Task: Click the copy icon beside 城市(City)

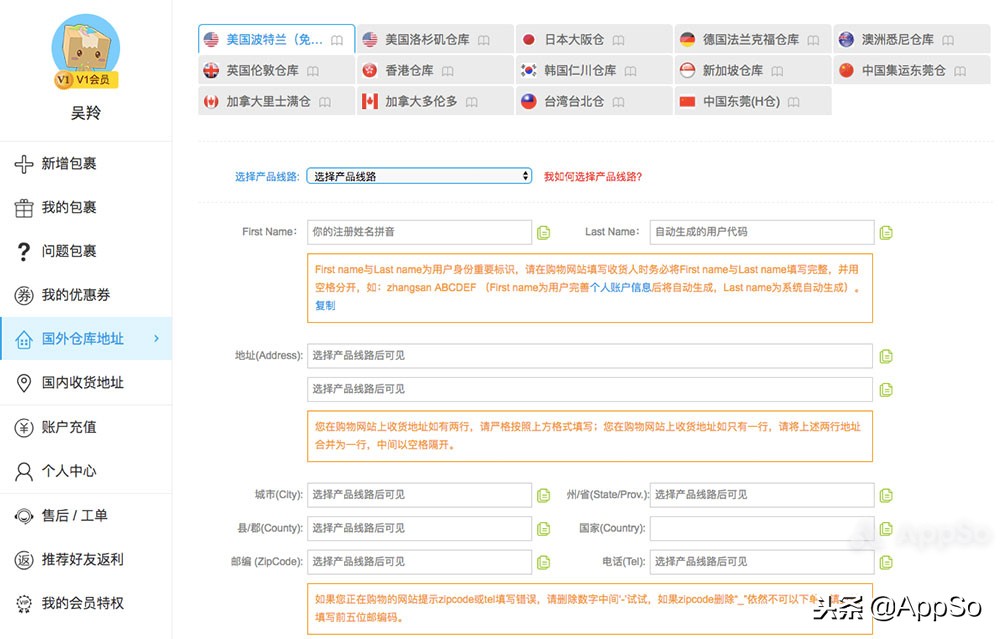Action: click(543, 494)
